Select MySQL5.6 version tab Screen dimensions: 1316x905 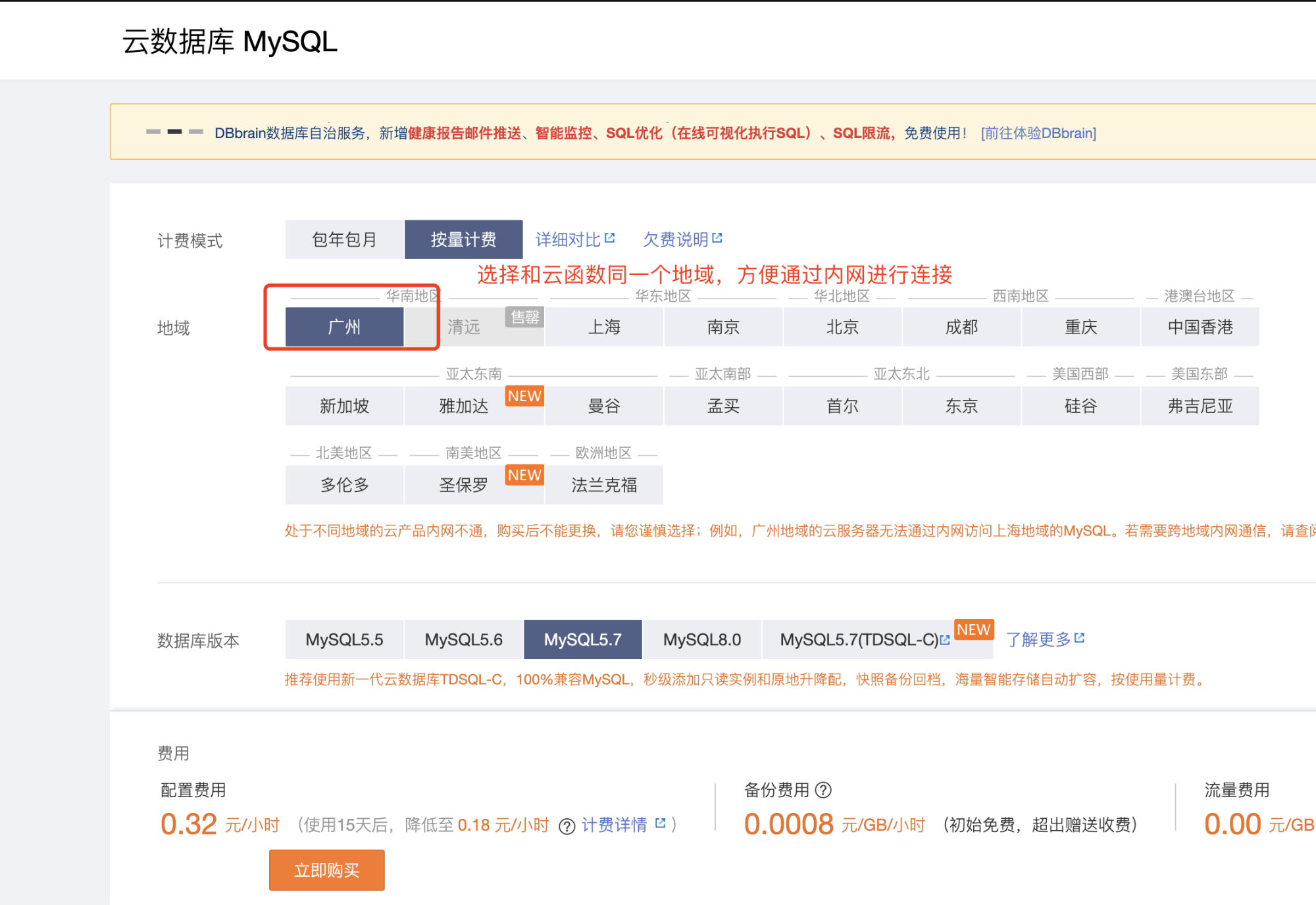(463, 639)
